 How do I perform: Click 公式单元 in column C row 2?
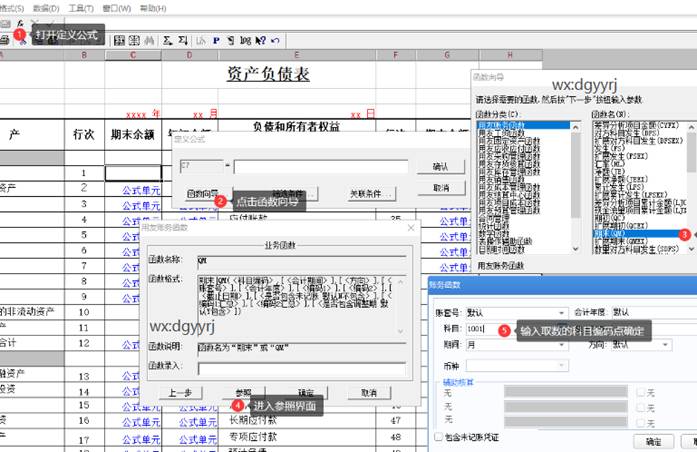(x=141, y=190)
